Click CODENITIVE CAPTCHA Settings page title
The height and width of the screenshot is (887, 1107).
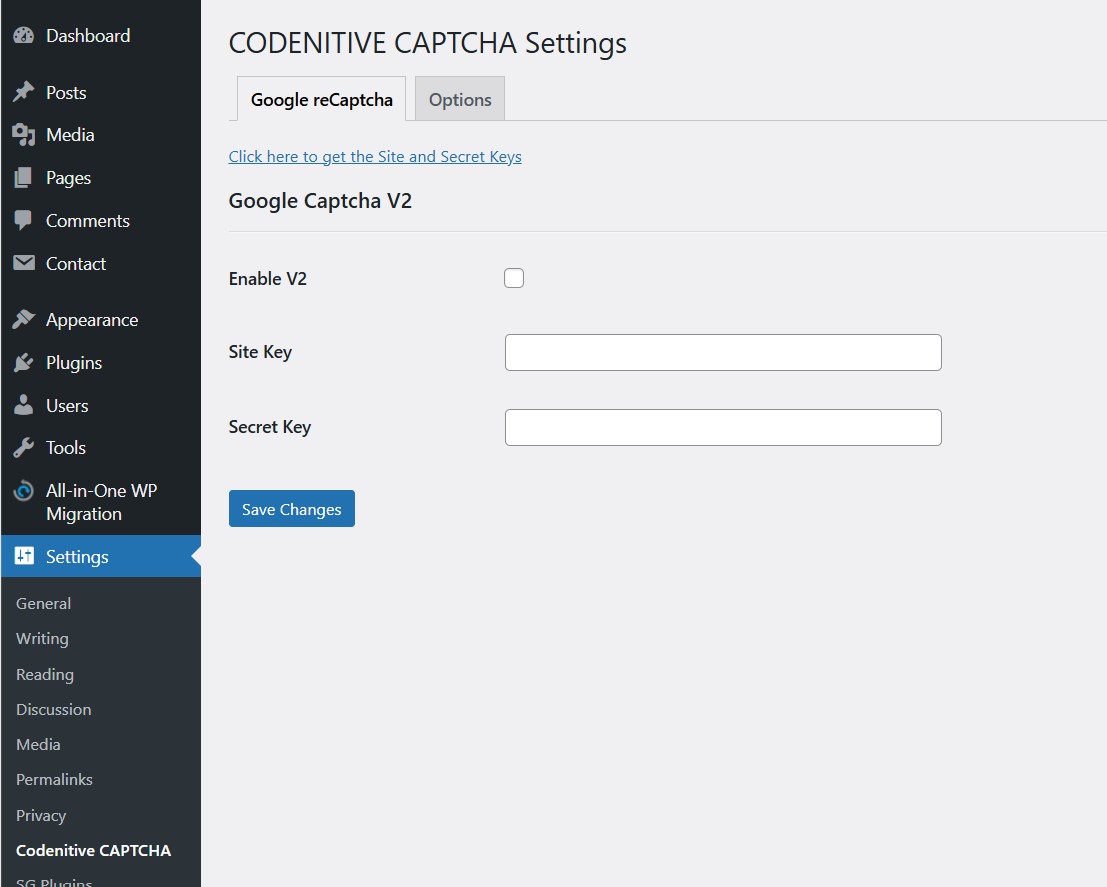pos(428,43)
